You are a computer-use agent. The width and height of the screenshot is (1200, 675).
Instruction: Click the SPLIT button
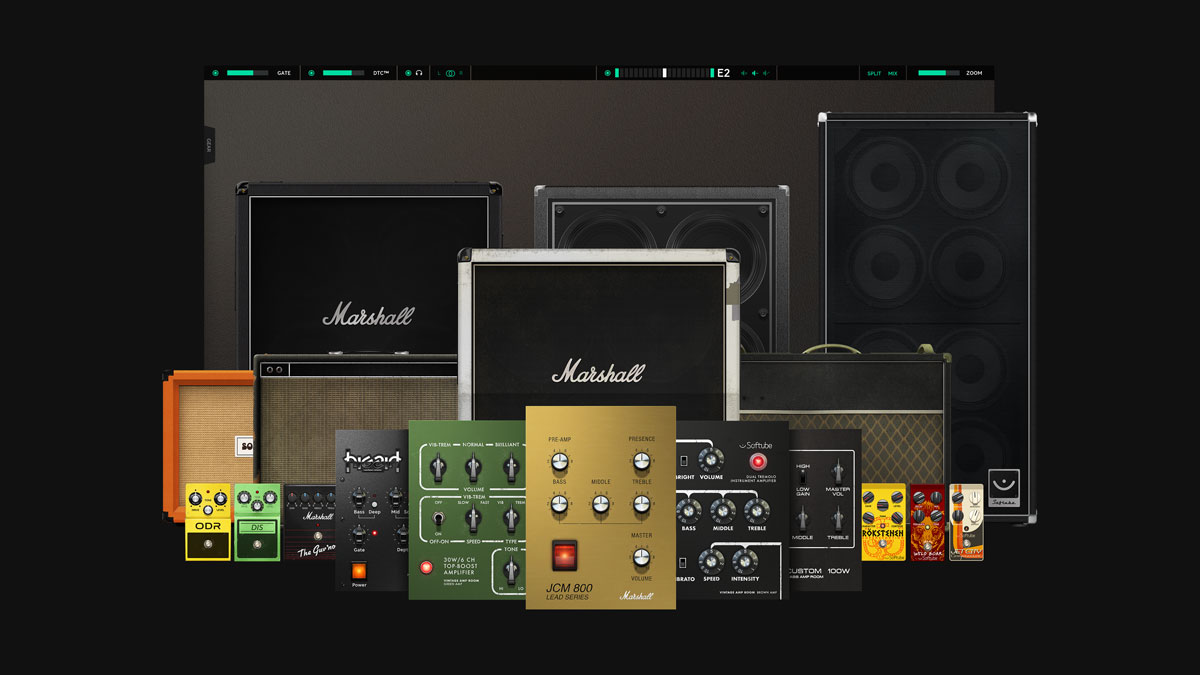coord(874,73)
